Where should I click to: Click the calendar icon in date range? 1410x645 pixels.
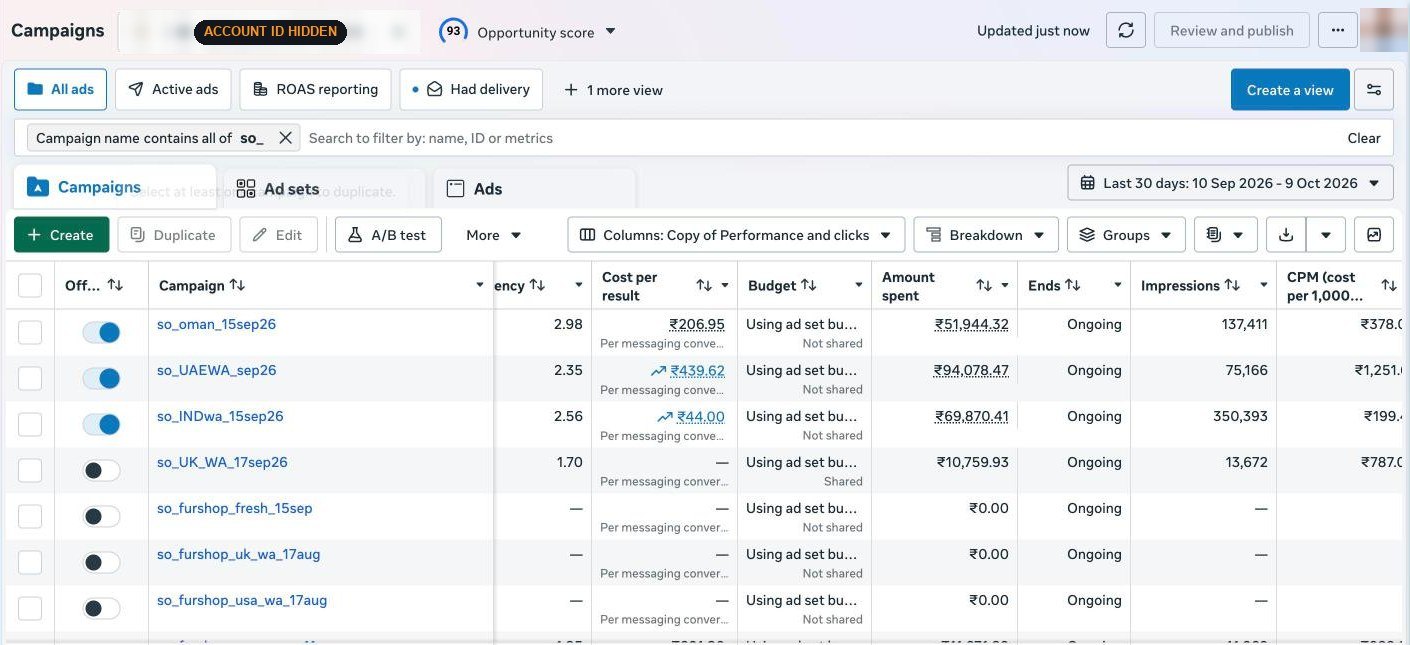pos(1087,183)
